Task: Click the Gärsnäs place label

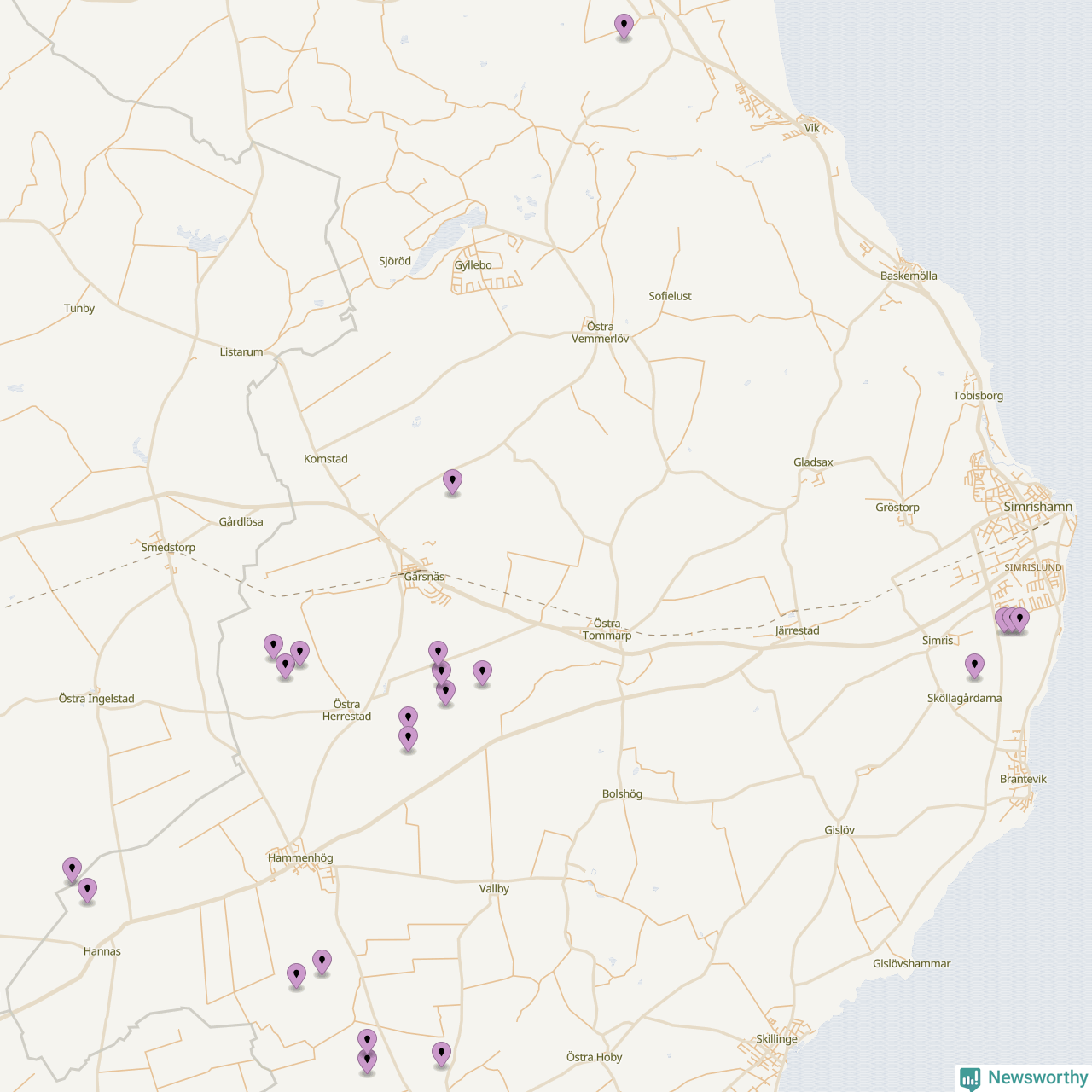Action: coord(424,577)
